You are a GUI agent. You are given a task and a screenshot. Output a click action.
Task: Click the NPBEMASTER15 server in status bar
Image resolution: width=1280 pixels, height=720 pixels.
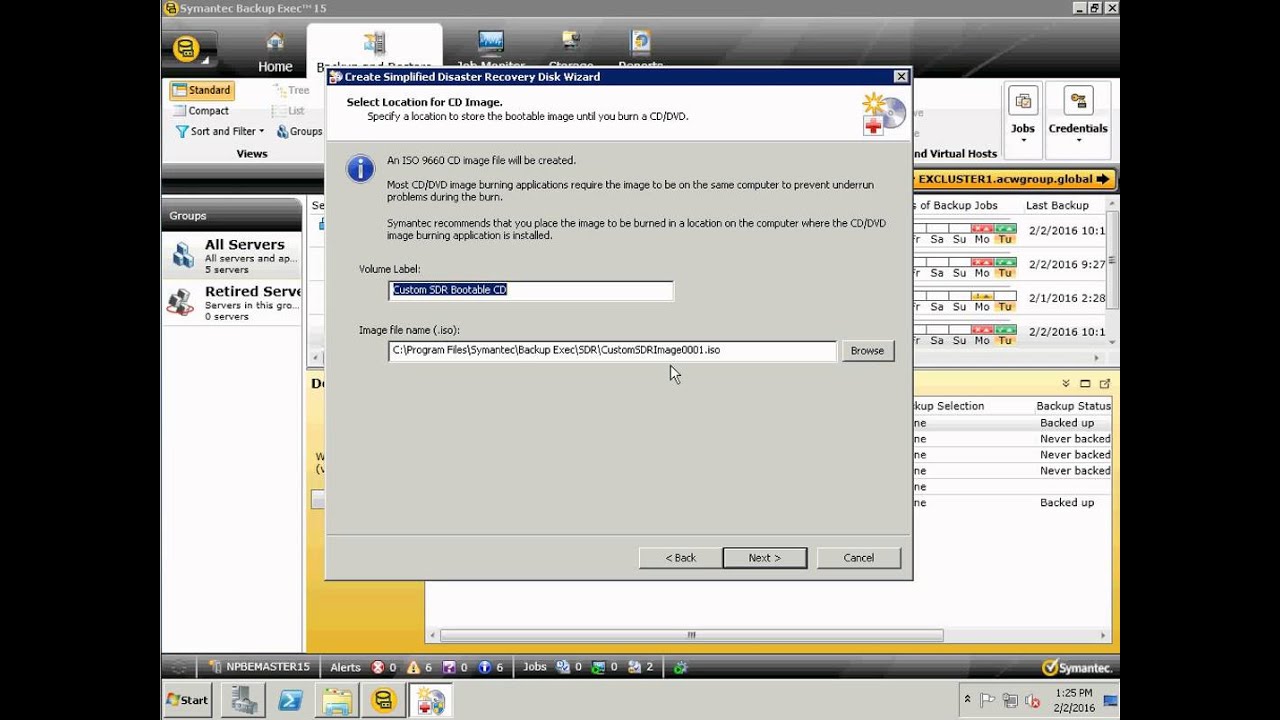pos(259,667)
